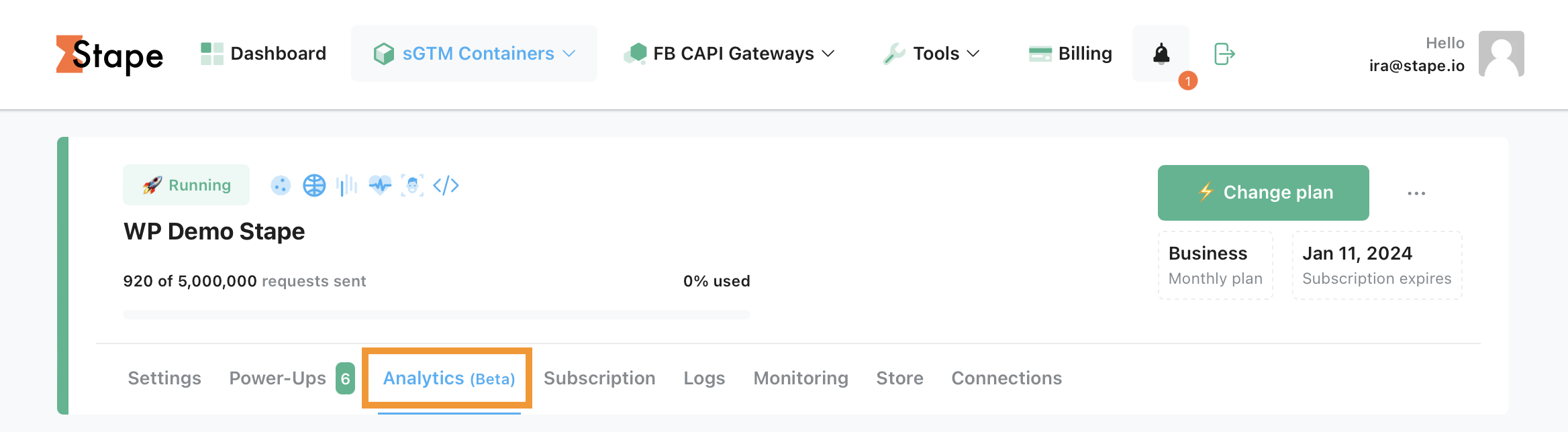
Task: Click the Stape logo
Action: tap(109, 54)
